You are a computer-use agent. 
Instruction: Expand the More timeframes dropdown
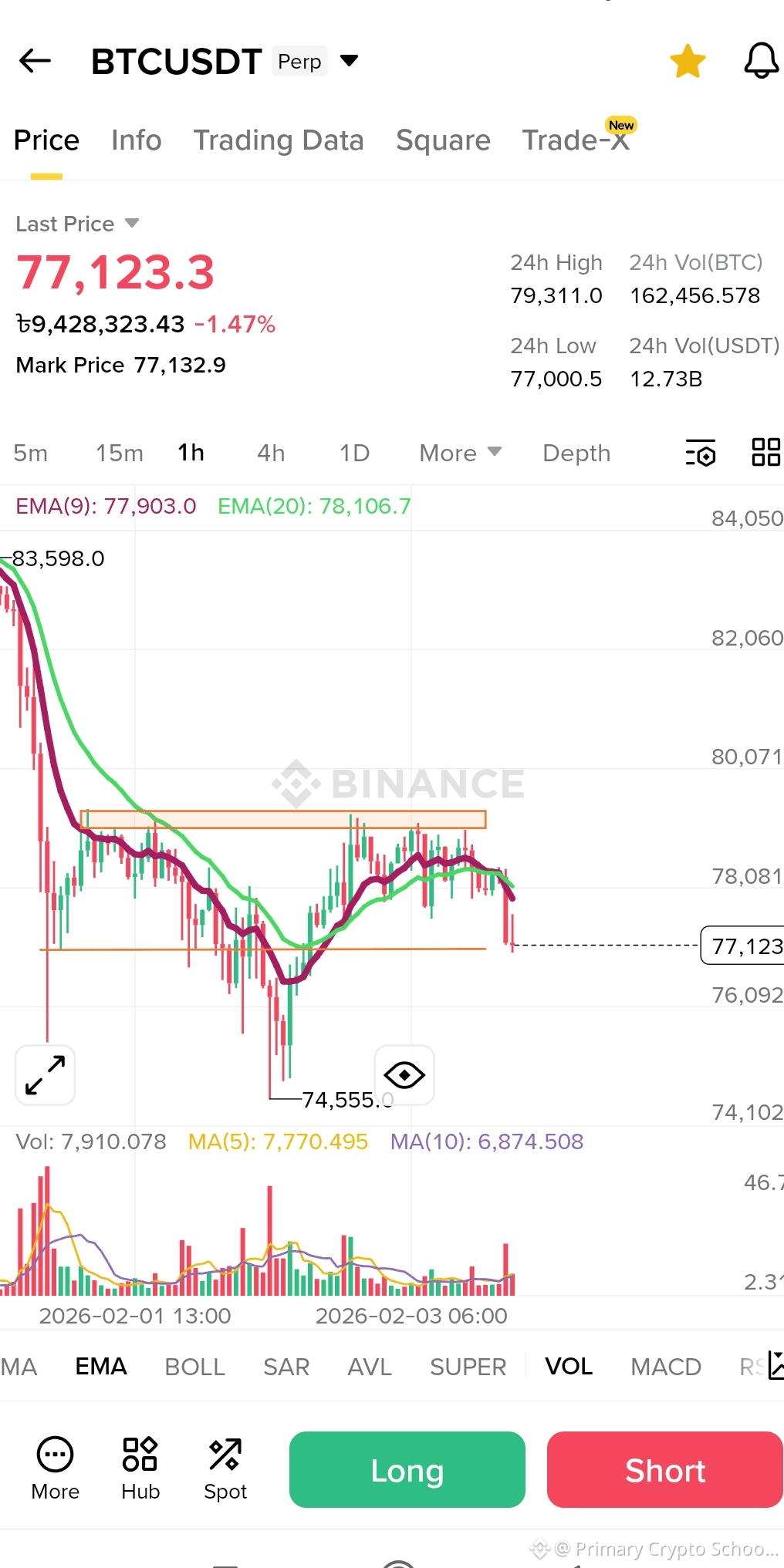pyautogui.click(x=461, y=453)
